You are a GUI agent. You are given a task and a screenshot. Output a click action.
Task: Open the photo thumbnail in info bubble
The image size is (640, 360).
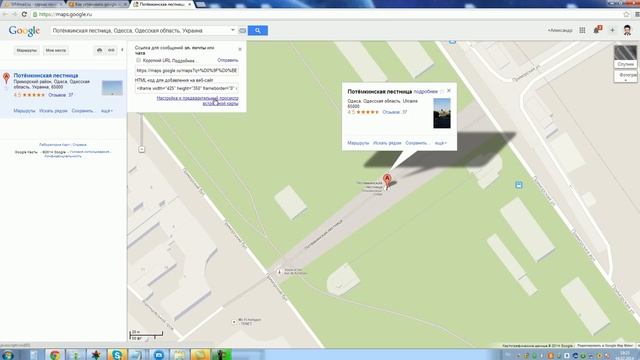[442, 113]
